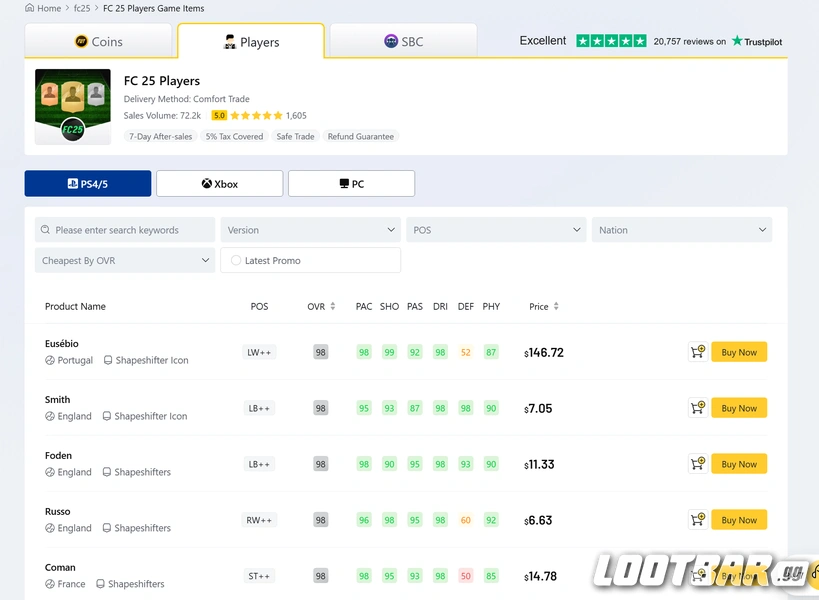Image resolution: width=819 pixels, height=600 pixels.
Task: Sort table by Price arrows
Action: [x=556, y=307]
